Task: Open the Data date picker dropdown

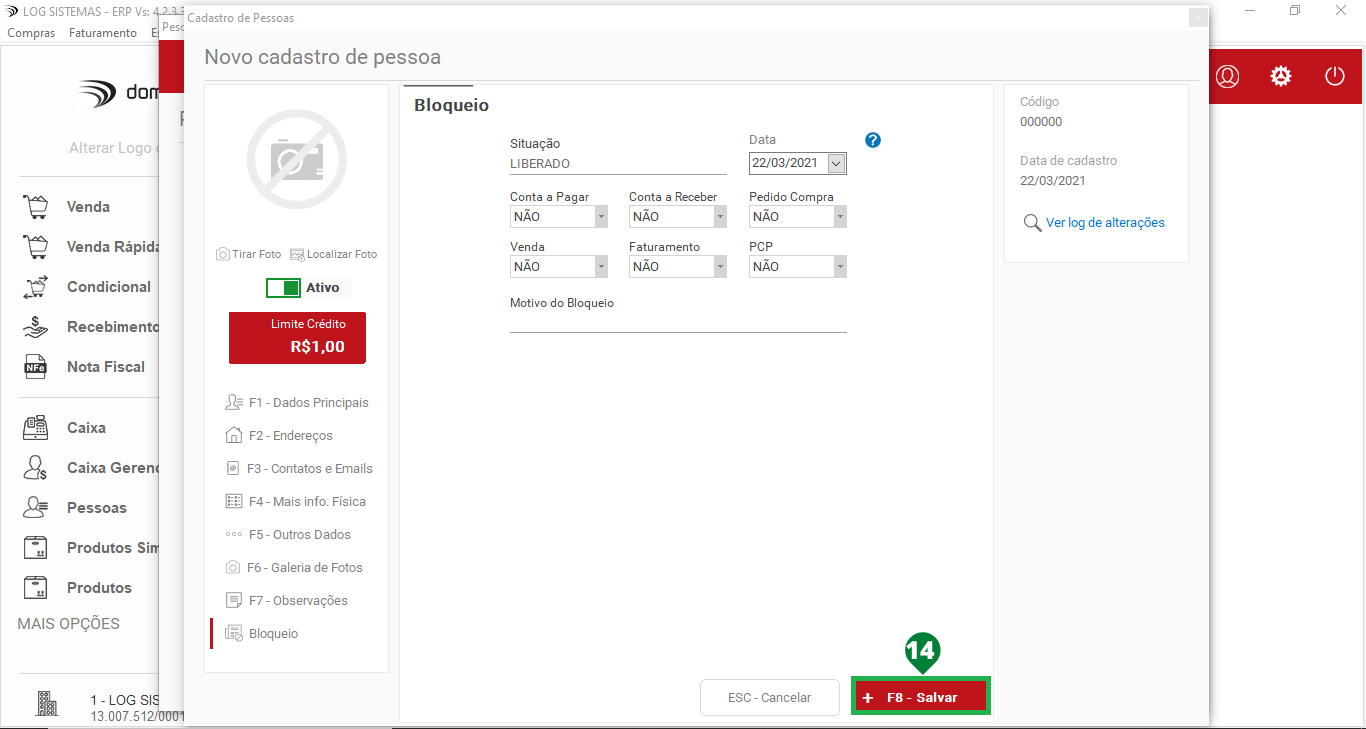Action: tap(837, 163)
